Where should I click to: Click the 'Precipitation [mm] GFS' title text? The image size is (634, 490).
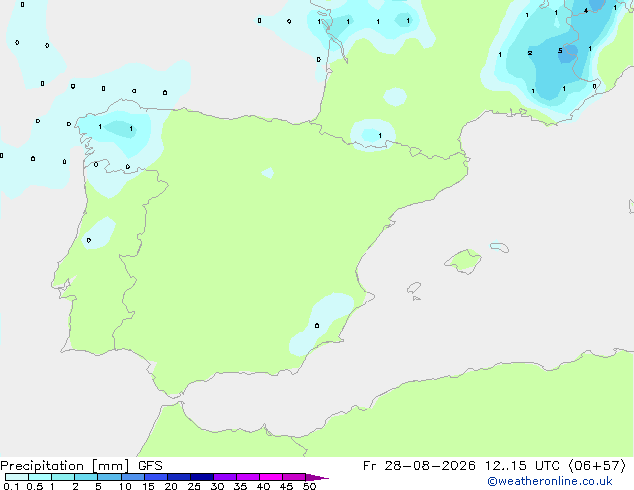click(81, 466)
